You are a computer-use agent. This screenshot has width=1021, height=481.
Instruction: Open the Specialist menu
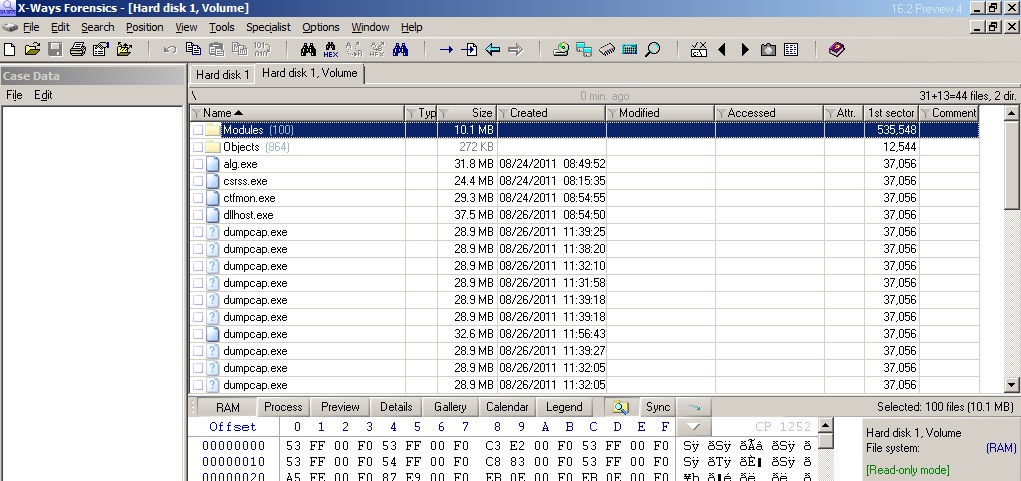tap(268, 27)
